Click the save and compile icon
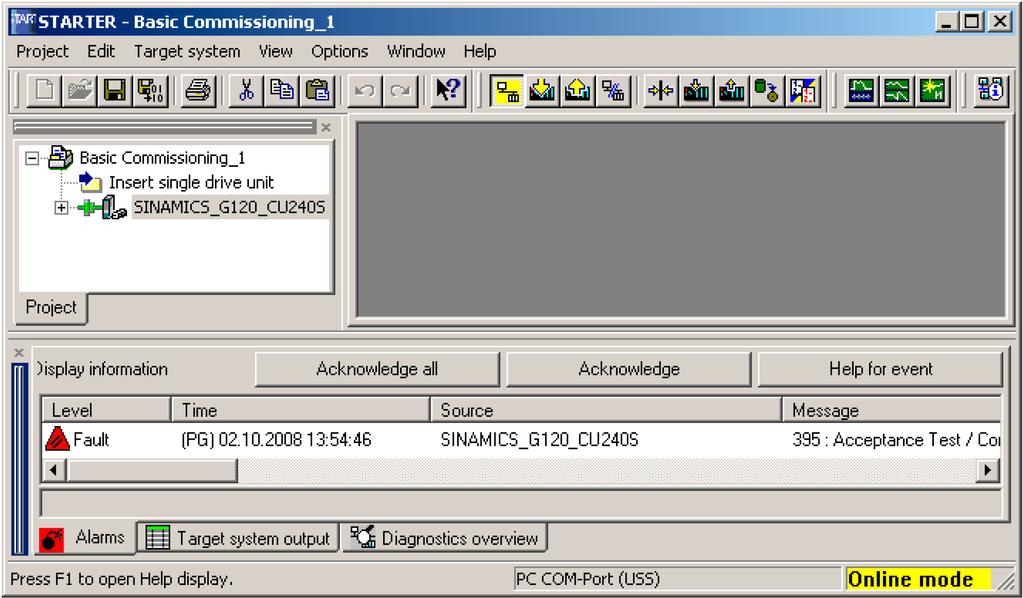This screenshot has height=598, width=1023. (x=150, y=90)
